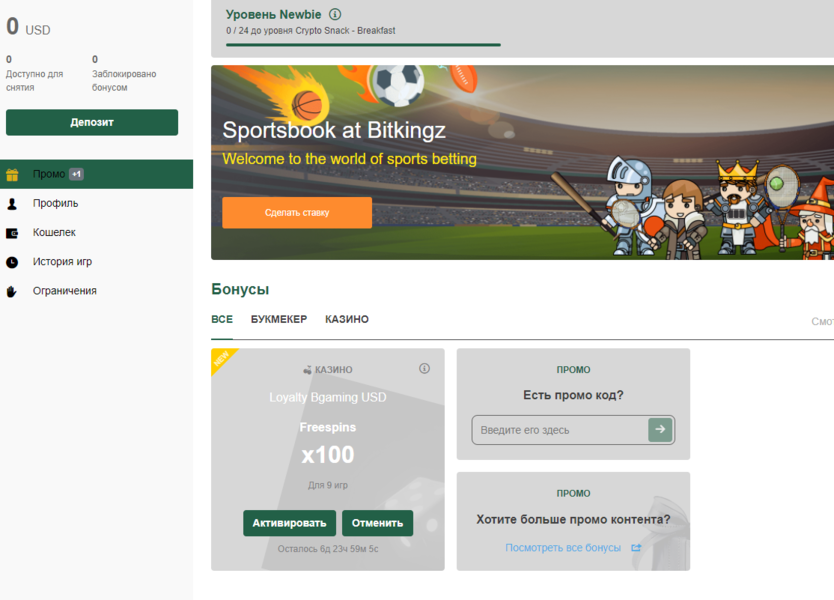Cancel the Loyalty Bgaming bonus with Отменить
Viewport: 834px width, 600px height.
click(377, 523)
